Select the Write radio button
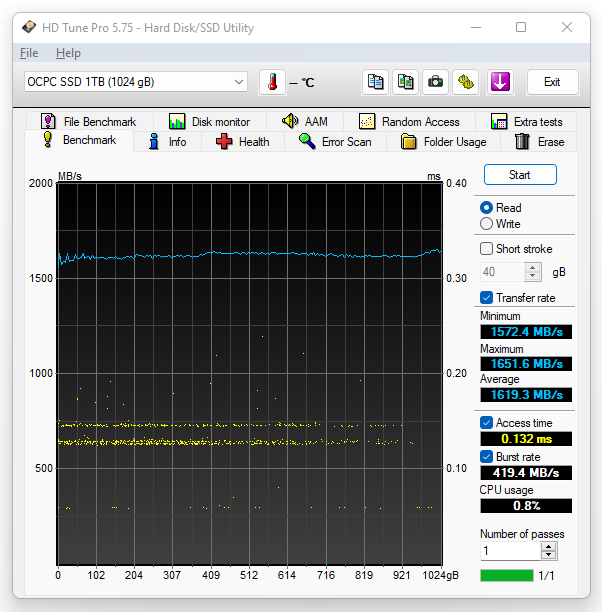Screen dimensions: 602x612 (486, 224)
